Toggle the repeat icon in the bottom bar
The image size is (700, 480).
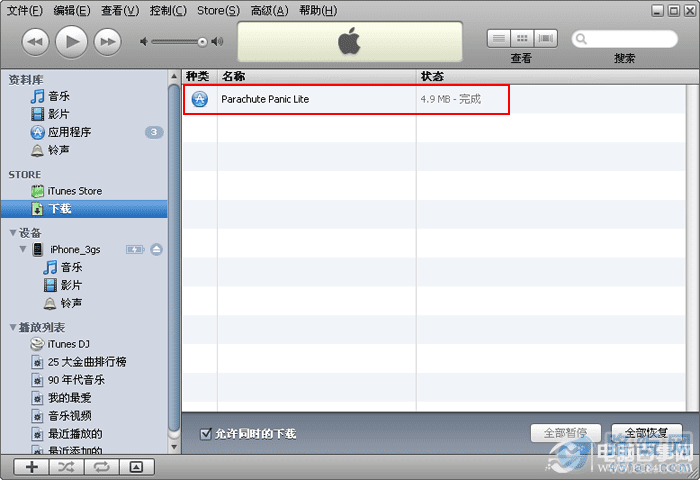101,467
